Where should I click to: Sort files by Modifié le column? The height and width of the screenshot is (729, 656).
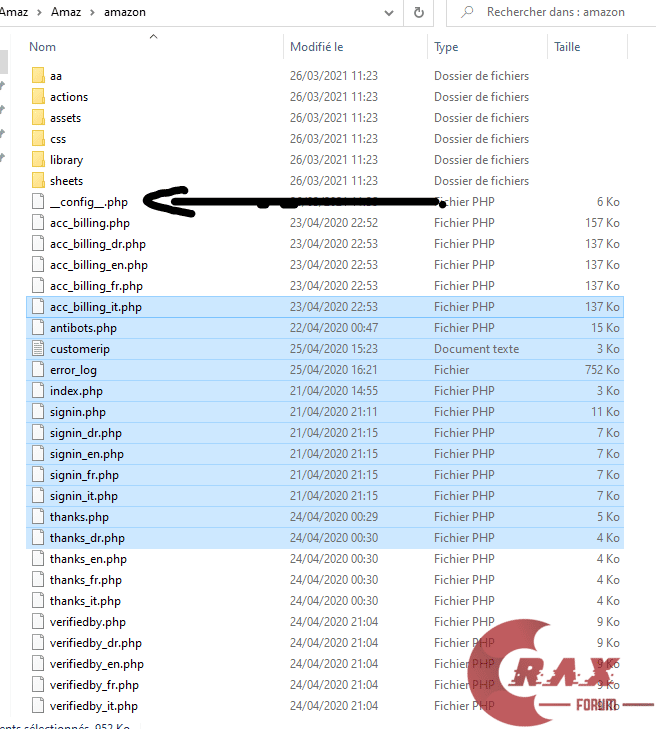coord(317,46)
